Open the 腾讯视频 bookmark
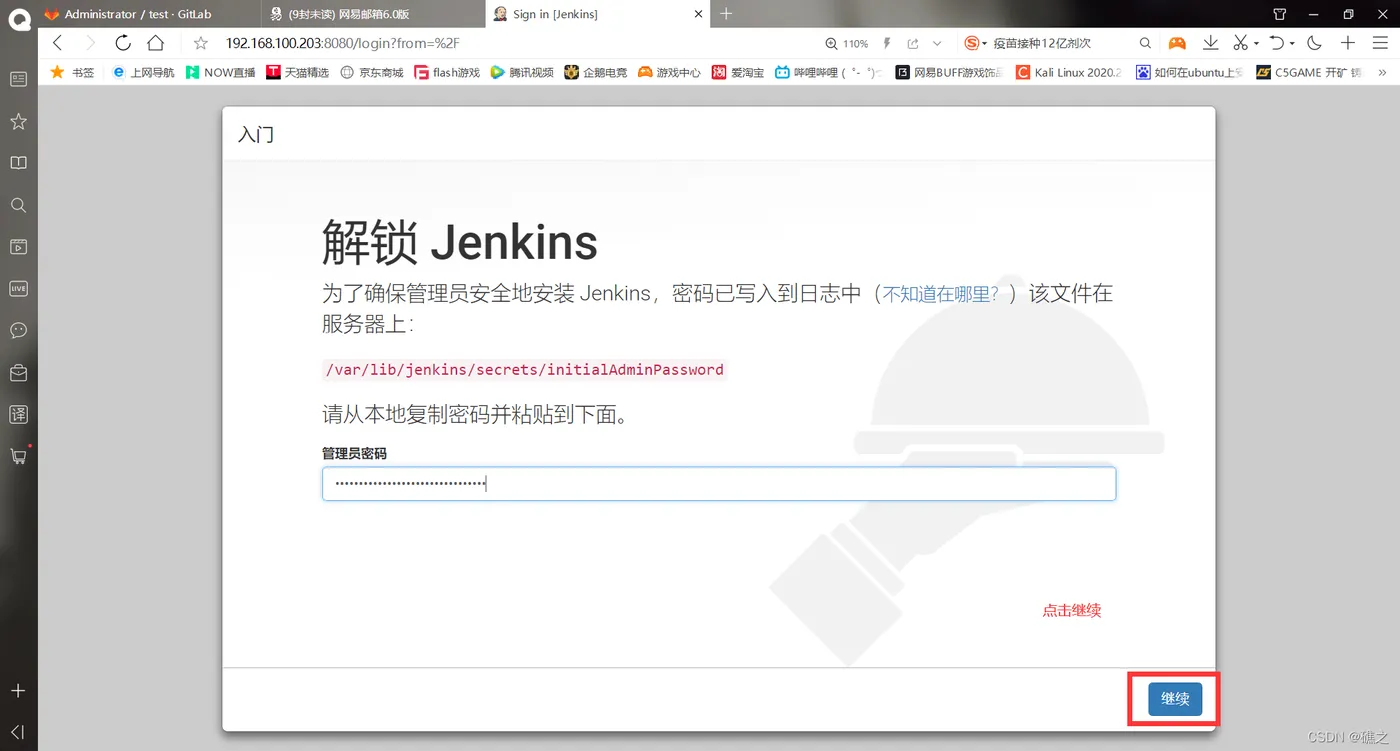 pos(522,72)
